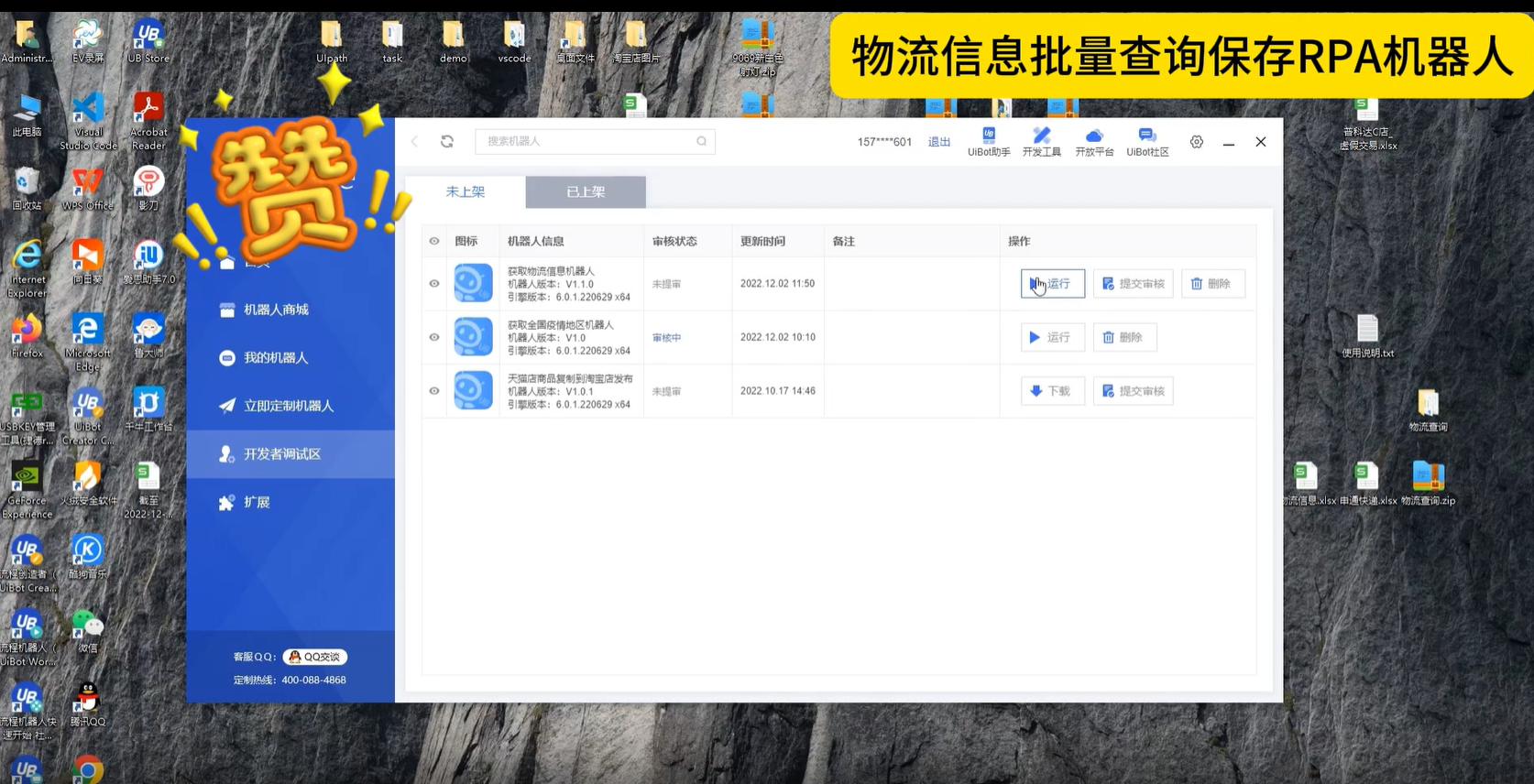Click the 获取全国疫情地区机器人 robot thumbnail
The width and height of the screenshot is (1534, 784).
click(474, 336)
